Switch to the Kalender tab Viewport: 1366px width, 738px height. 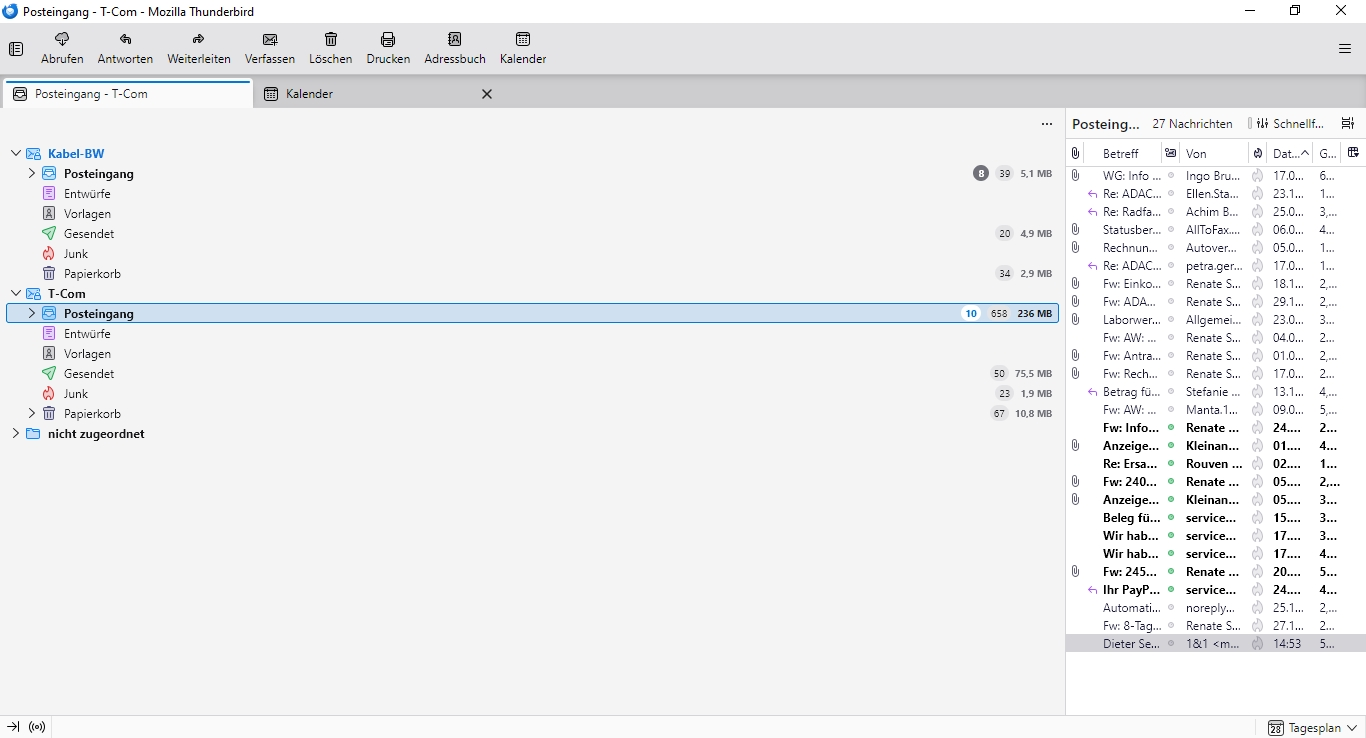click(x=379, y=94)
